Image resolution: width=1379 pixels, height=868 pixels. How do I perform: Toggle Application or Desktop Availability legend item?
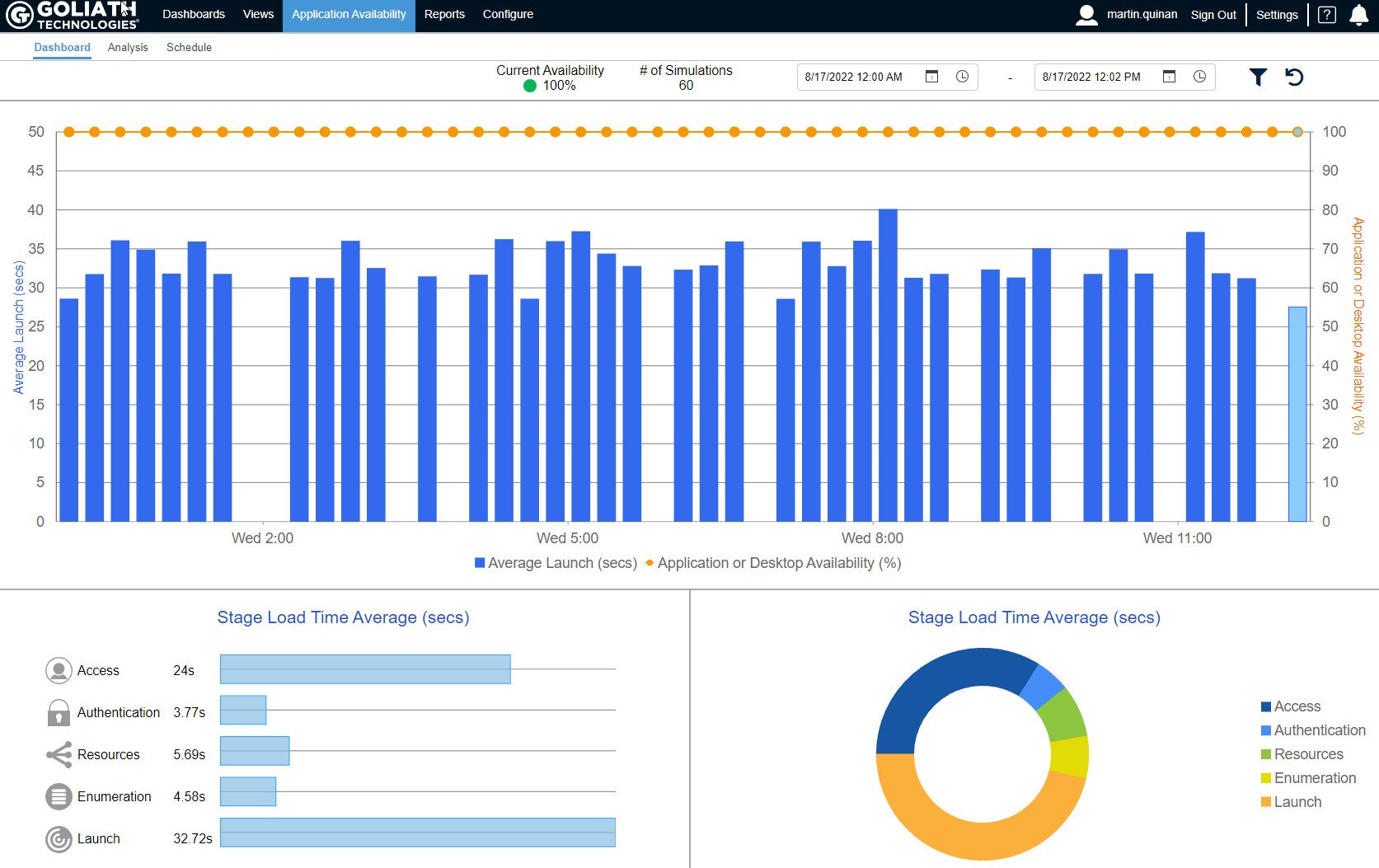pyautogui.click(x=776, y=563)
